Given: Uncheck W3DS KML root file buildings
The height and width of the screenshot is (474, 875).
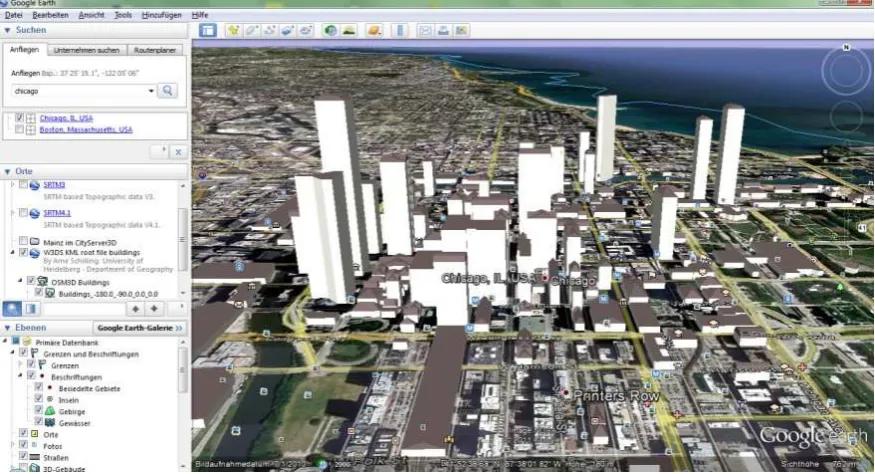Looking at the screenshot, I should 23,252.
